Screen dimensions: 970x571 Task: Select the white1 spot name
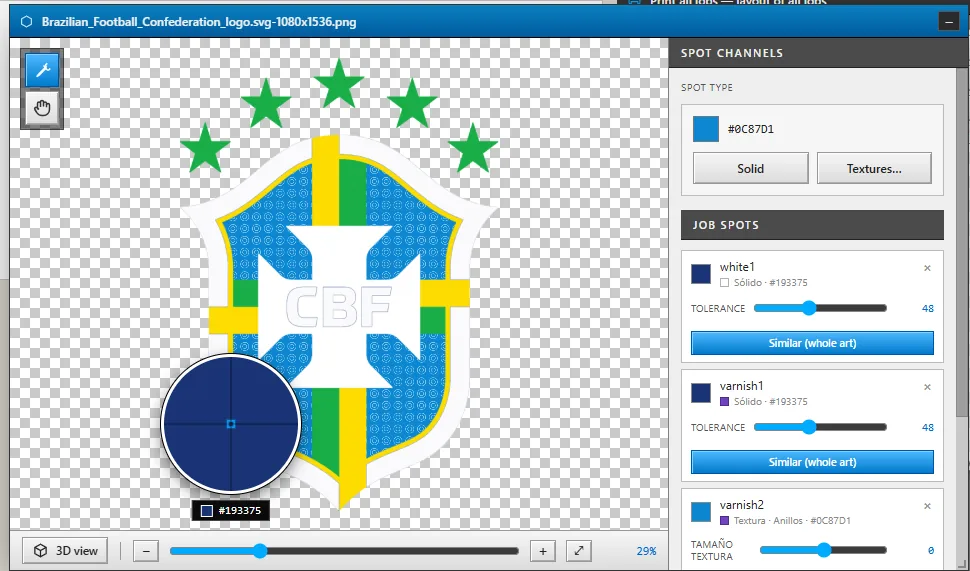tap(737, 267)
